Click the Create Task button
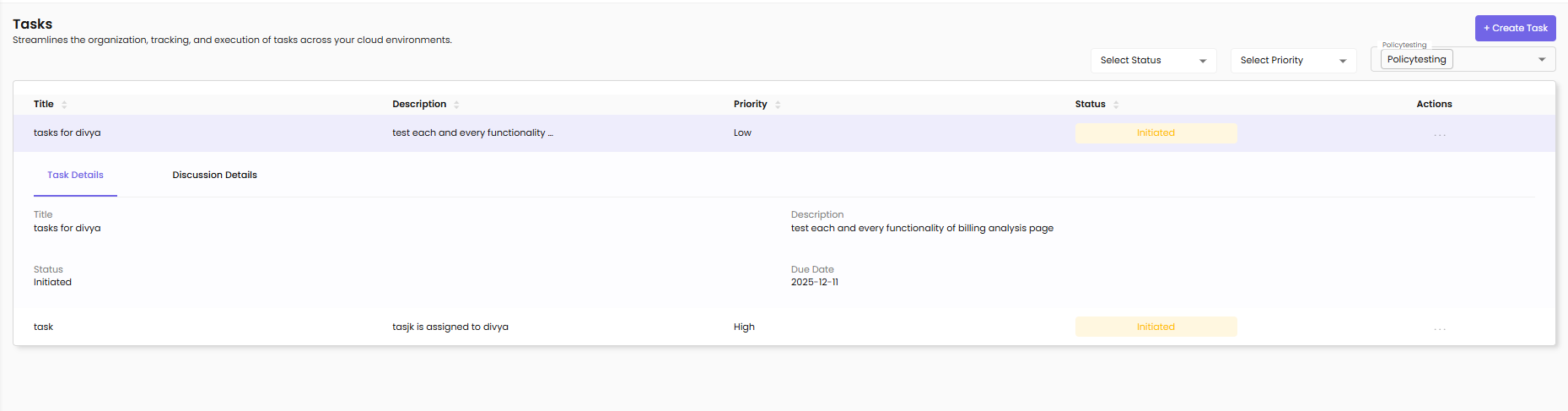This screenshot has height=411, width=1568. [x=1515, y=28]
